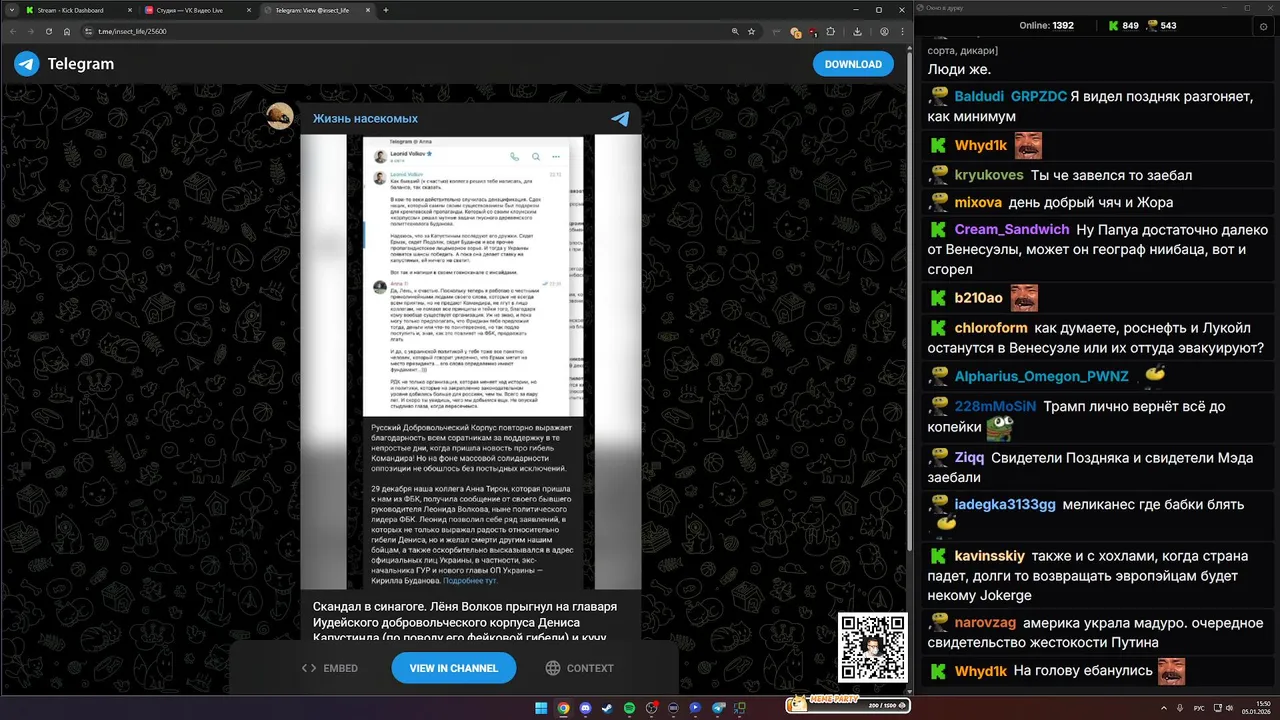Open Chrome from the taskbar

(x=563, y=708)
